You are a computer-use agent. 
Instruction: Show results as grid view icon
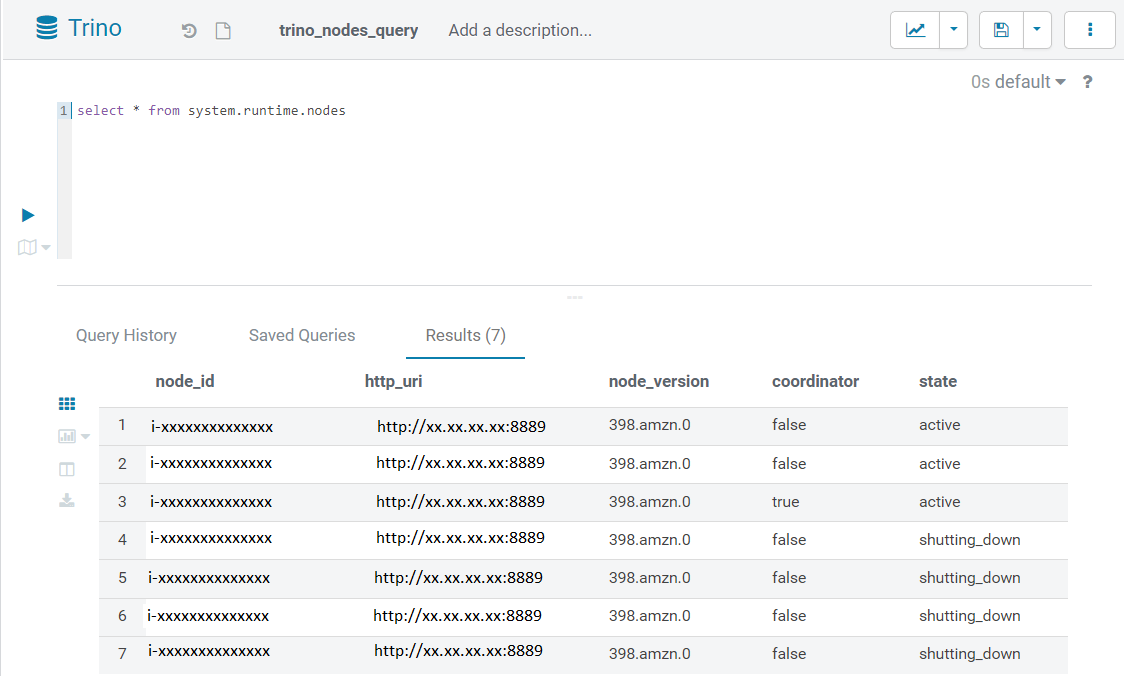[x=67, y=404]
